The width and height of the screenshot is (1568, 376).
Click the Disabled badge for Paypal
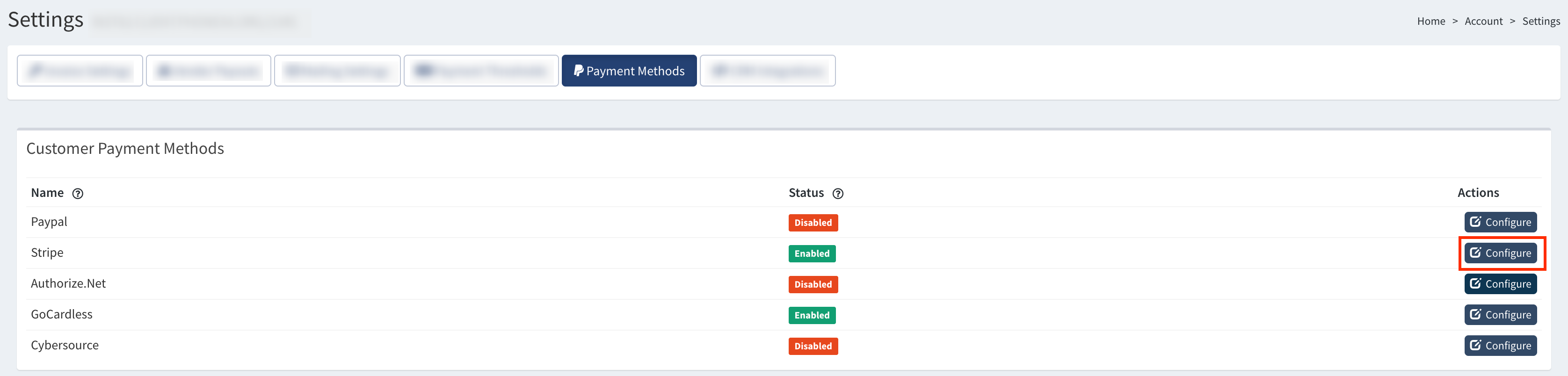point(813,223)
